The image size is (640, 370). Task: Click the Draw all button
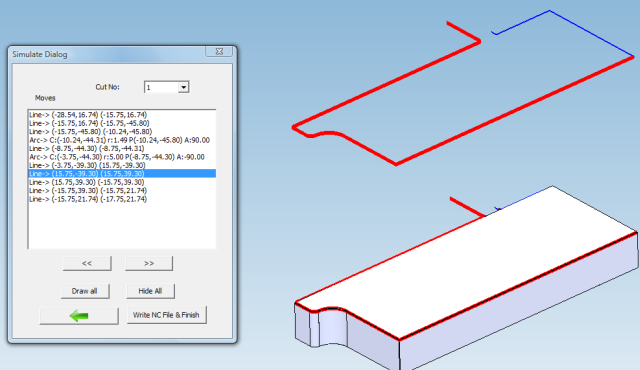(x=85, y=291)
